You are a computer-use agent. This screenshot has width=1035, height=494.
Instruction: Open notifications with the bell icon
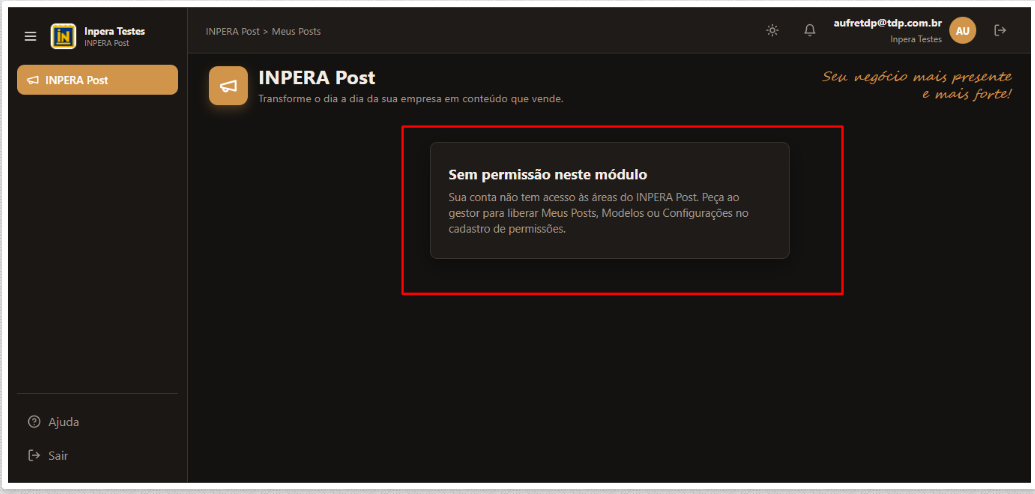[810, 30]
